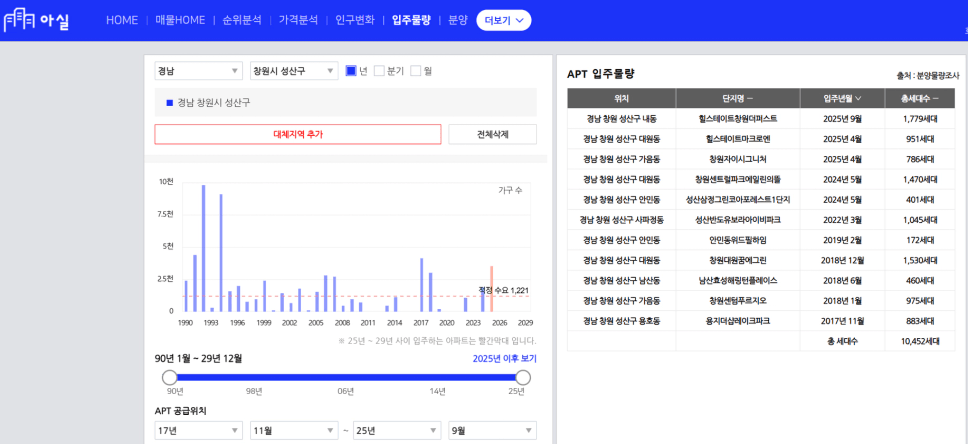The image size is (968, 444).
Task: Open the HOME menu
Action: pyautogui.click(x=122, y=20)
